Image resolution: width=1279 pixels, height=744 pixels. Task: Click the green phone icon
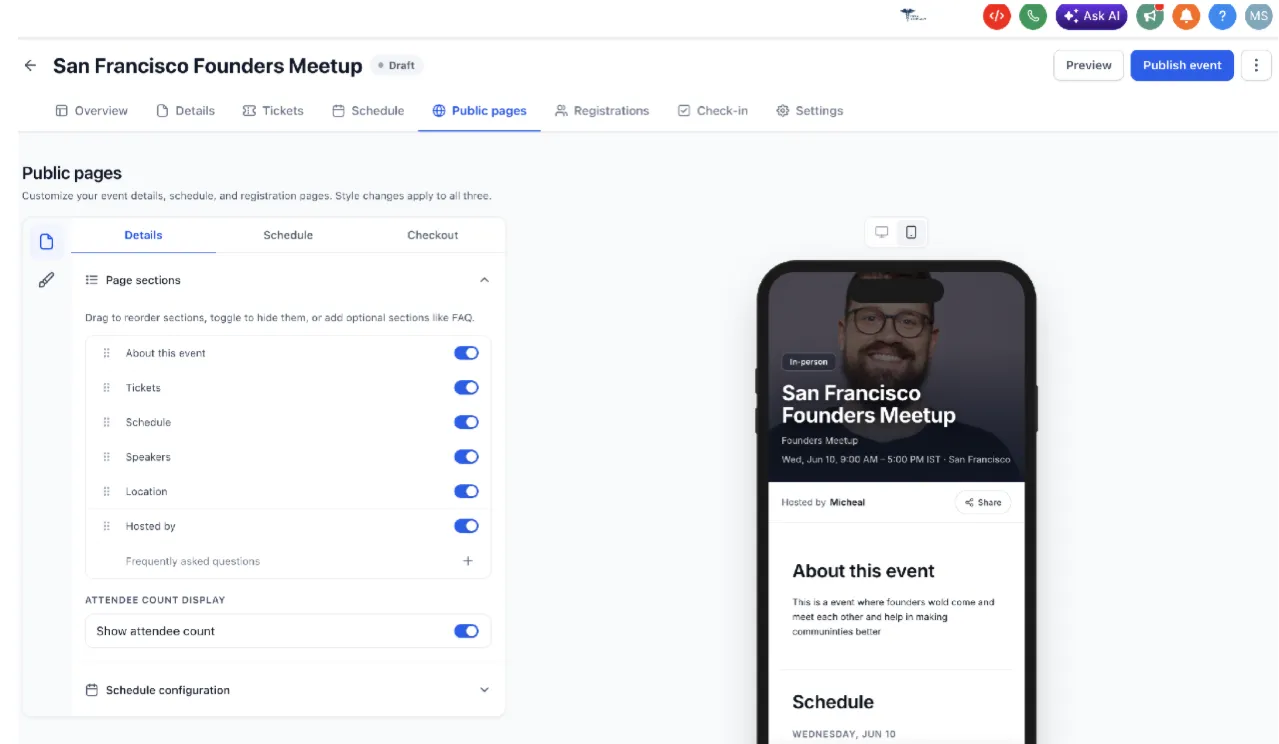pyautogui.click(x=1032, y=16)
